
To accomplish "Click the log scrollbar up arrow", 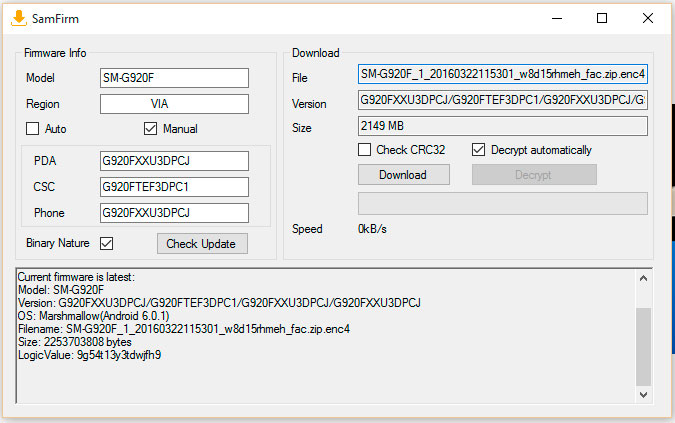I will [644, 278].
